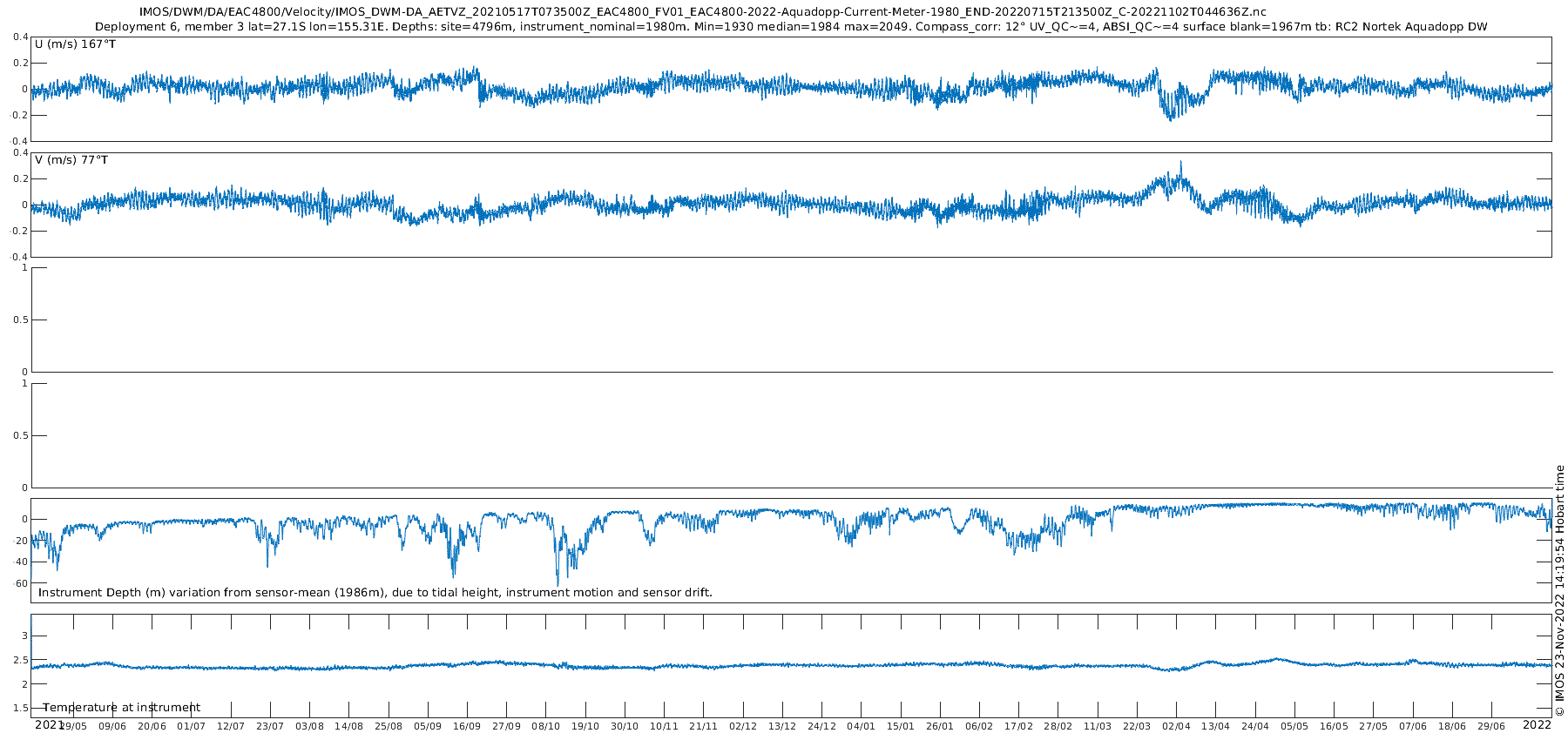Click the 10/11 date tick label
This screenshot has width=1568, height=740.
(664, 726)
